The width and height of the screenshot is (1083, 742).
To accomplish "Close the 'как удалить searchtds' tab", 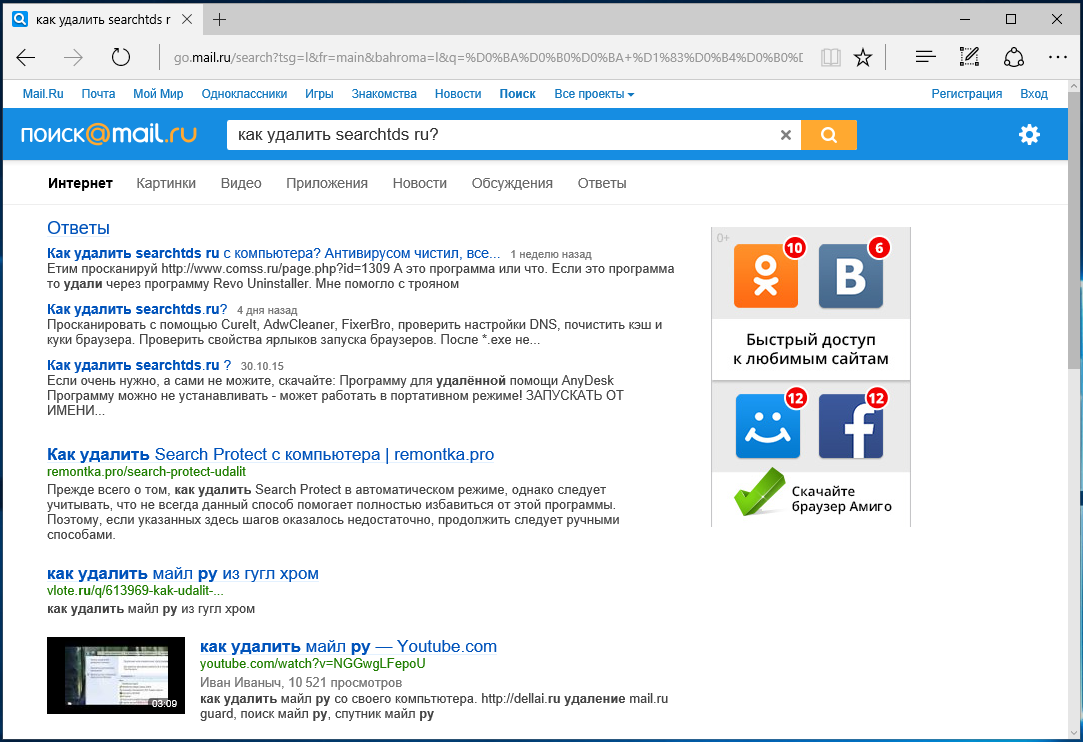I will [187, 19].
